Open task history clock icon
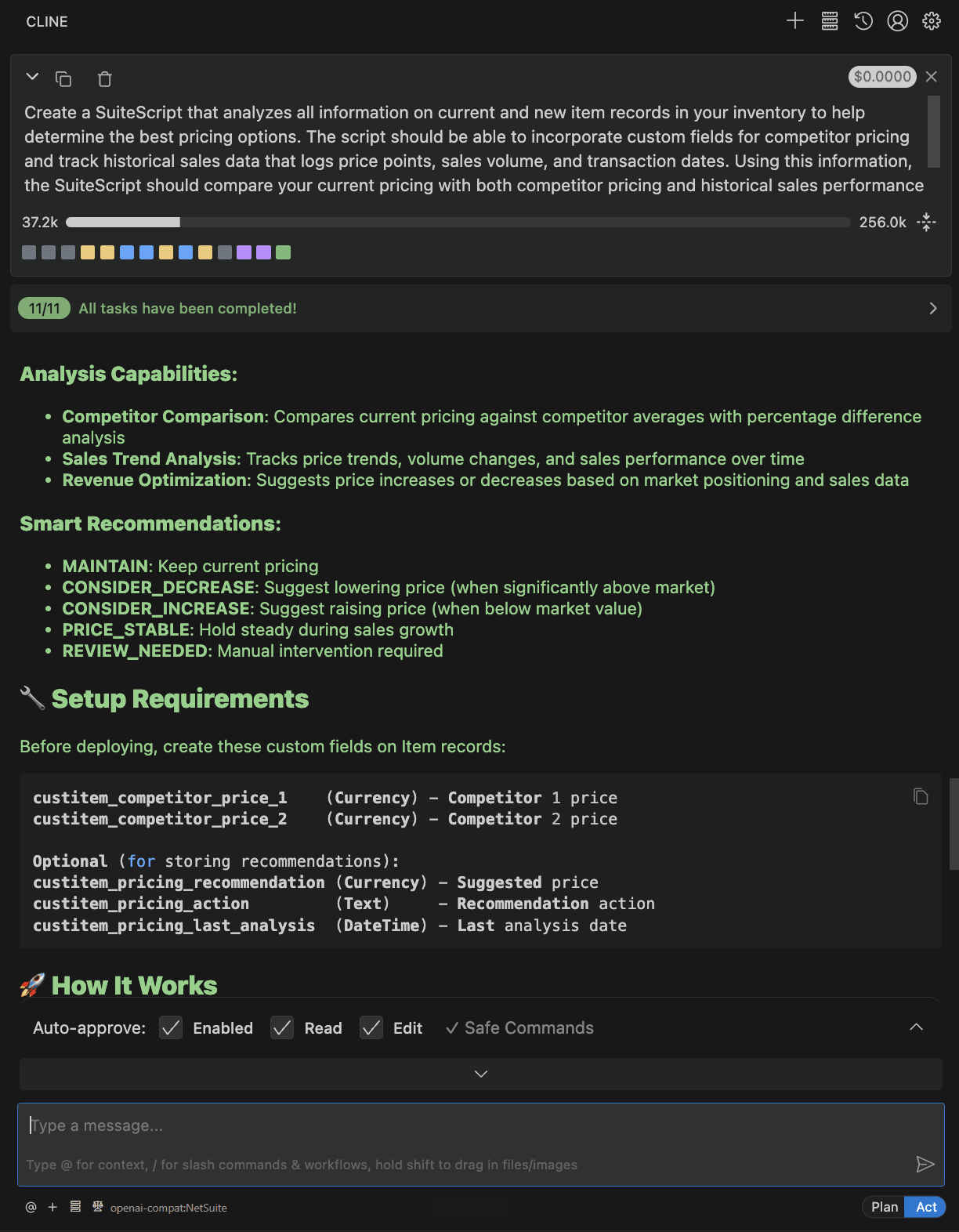 (x=863, y=21)
